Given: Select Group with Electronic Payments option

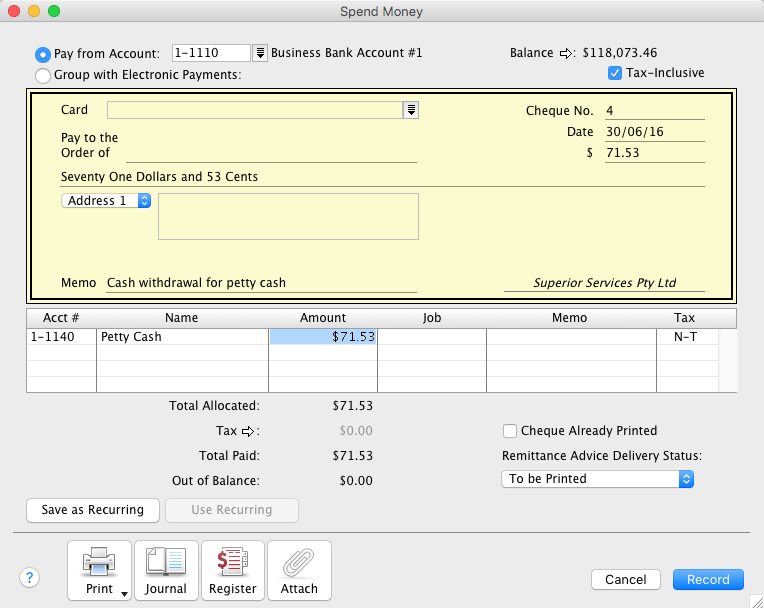Looking at the screenshot, I should click(x=43, y=75).
